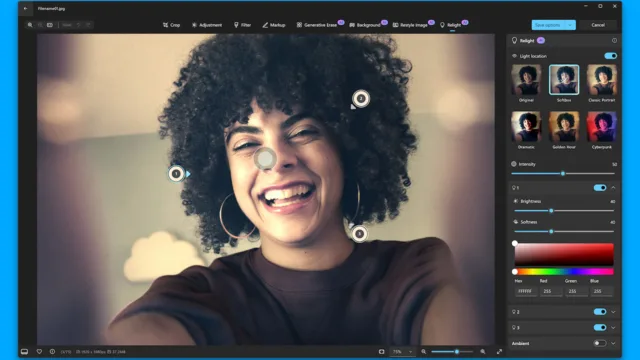Click the file info icon in the status bar
This screenshot has width=640, height=360.
pos(52,351)
